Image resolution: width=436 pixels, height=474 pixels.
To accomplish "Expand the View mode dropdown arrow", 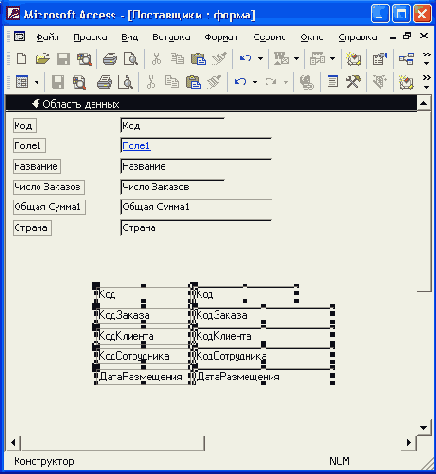I will coord(37,82).
